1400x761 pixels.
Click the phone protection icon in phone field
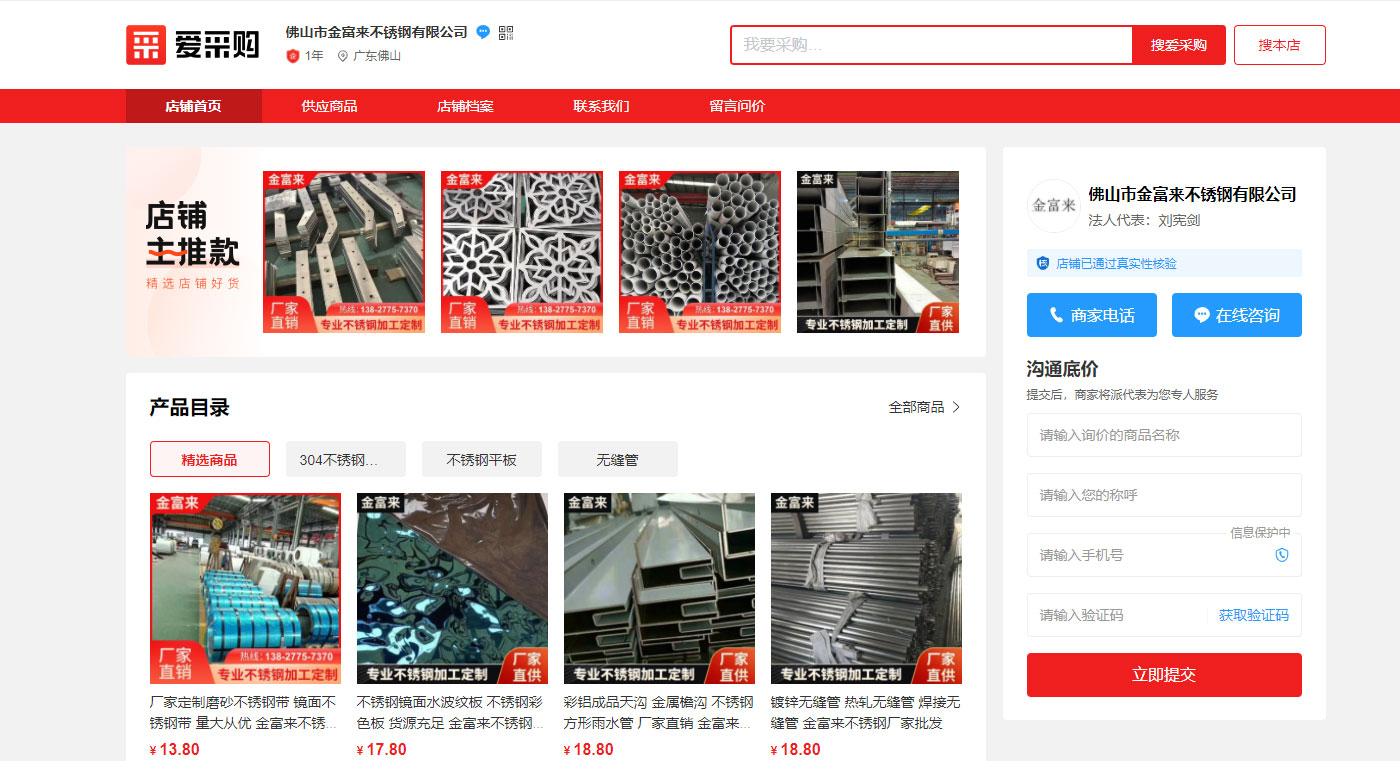pos(1282,555)
